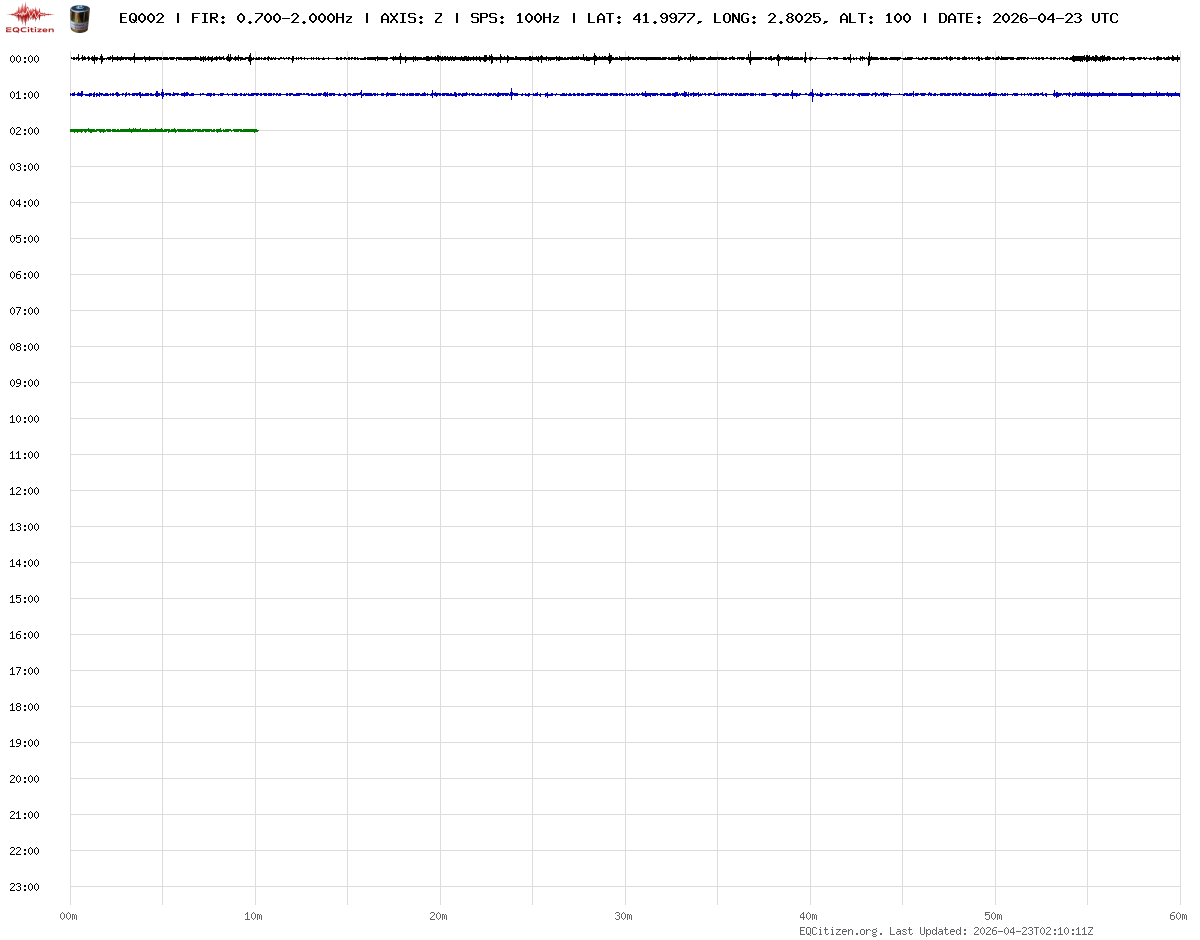Click the 30m minute axis label
The width and height of the screenshot is (1200, 940).
(x=624, y=916)
